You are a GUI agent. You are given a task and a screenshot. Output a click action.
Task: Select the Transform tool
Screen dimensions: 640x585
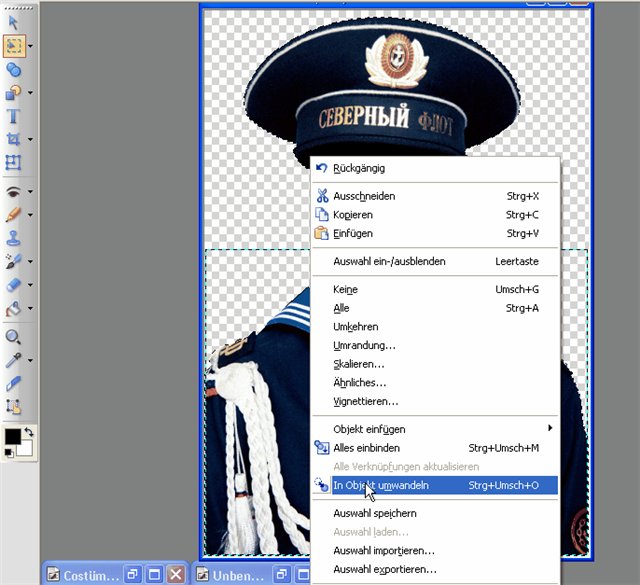13,162
